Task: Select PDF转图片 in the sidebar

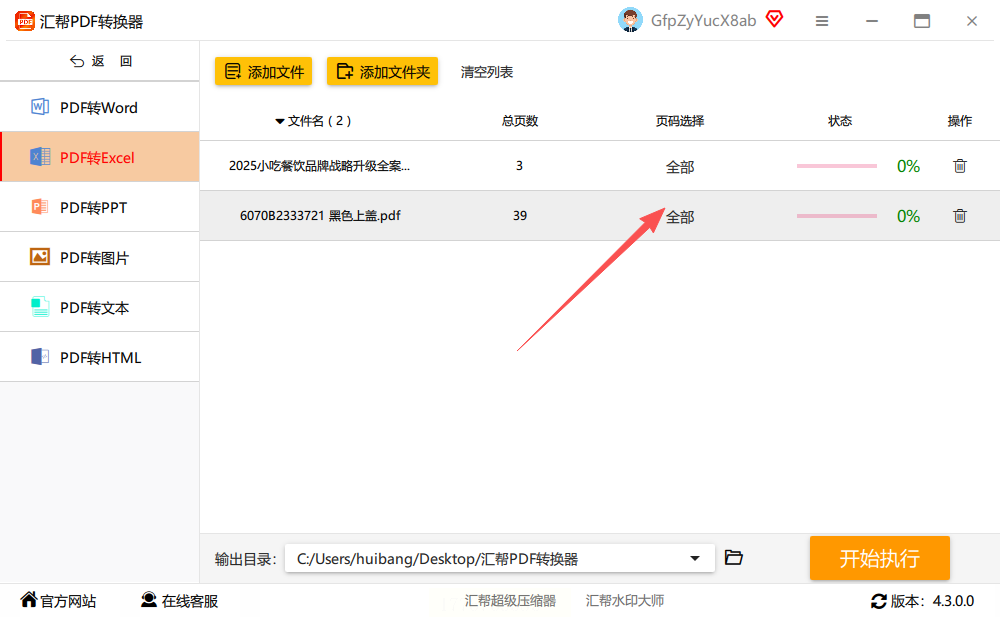Action: pyautogui.click(x=99, y=257)
